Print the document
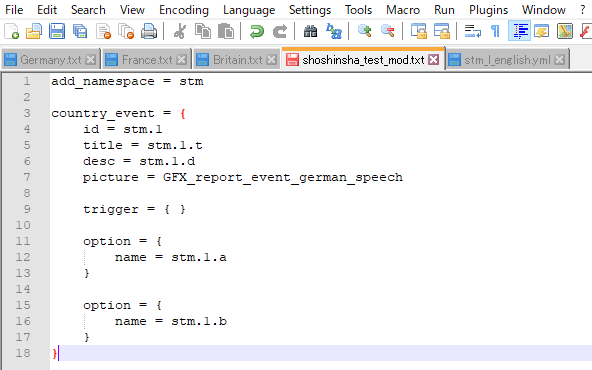Viewport: 592px width, 370px height. pyautogui.click(x=149, y=31)
